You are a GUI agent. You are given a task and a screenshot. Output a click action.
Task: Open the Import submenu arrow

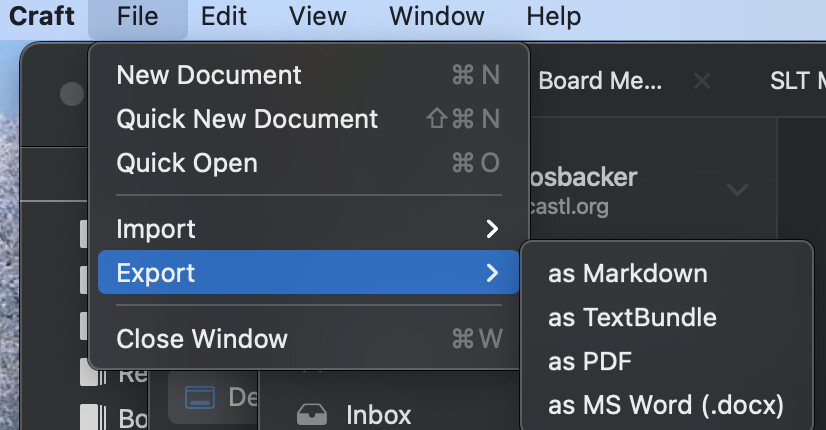(x=491, y=229)
